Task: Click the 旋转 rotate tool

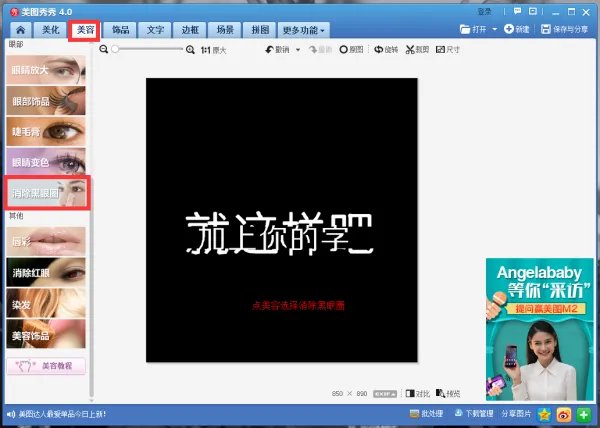Action: [386, 50]
